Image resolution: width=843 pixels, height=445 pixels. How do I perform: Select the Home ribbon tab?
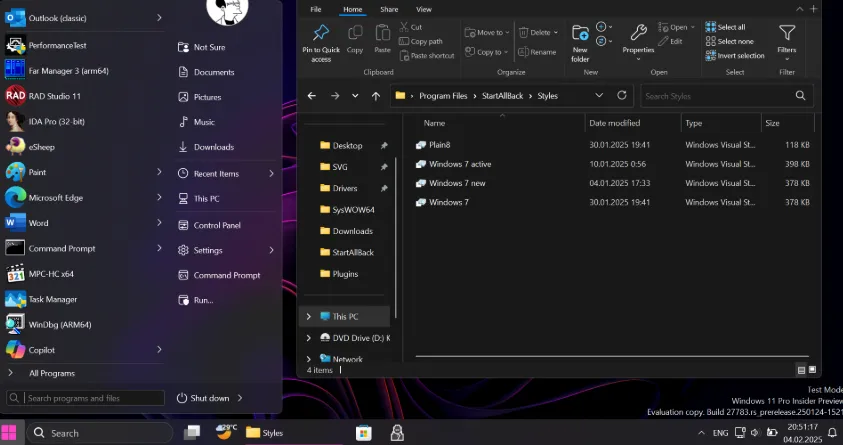click(x=353, y=9)
